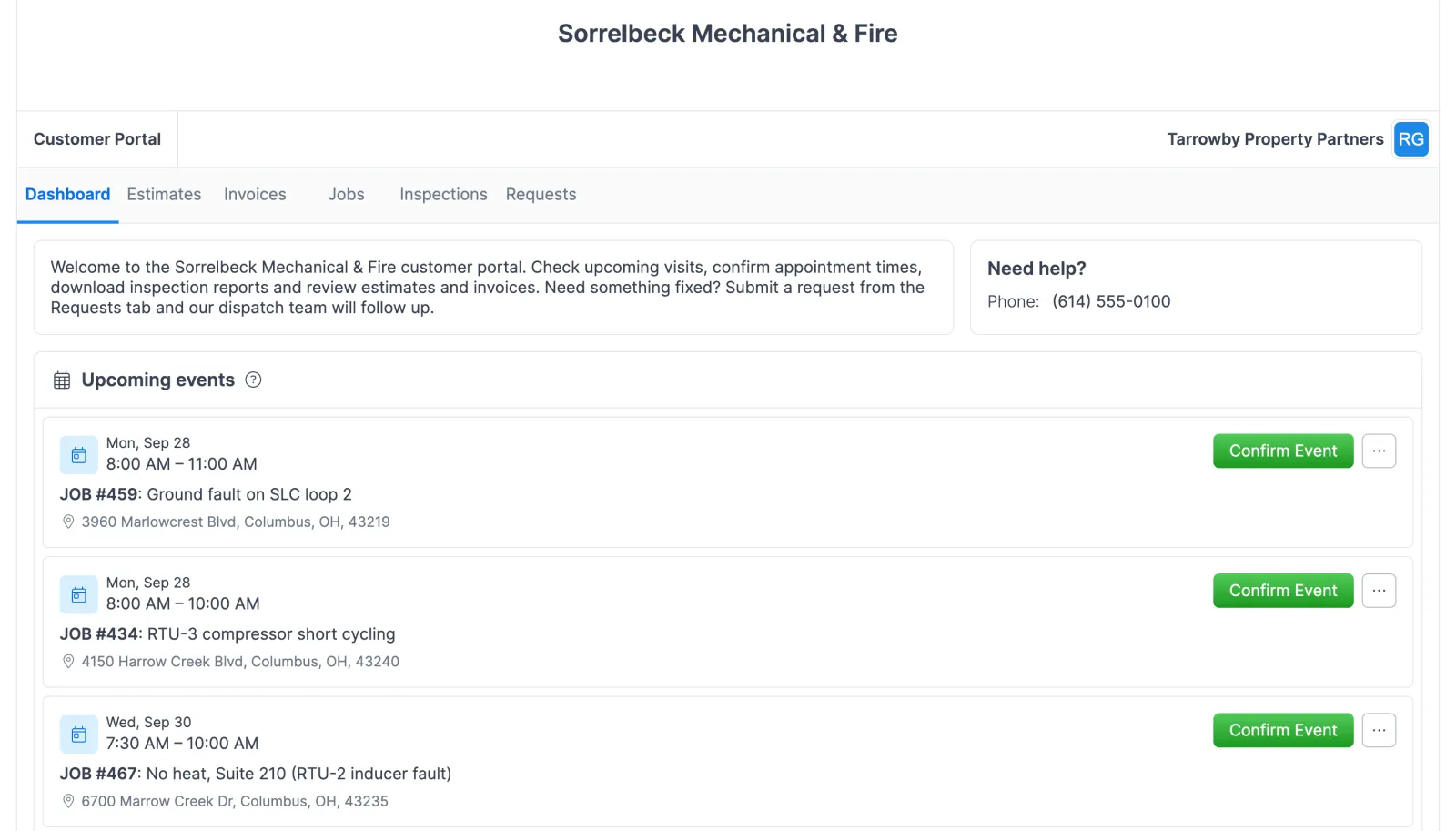Confirm Event for Wed, Sep 30 visit
This screenshot has width=1456, height=831.
pyautogui.click(x=1283, y=730)
